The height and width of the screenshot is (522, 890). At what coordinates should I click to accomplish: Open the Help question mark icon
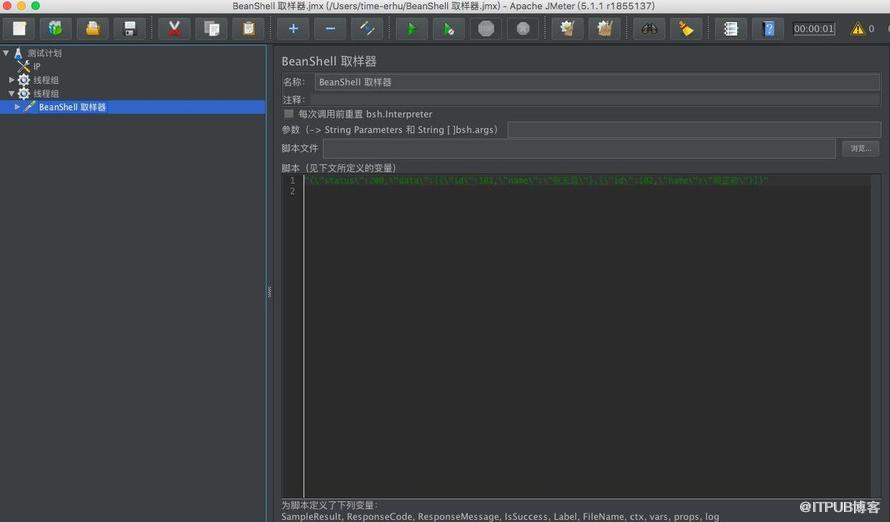[768, 29]
